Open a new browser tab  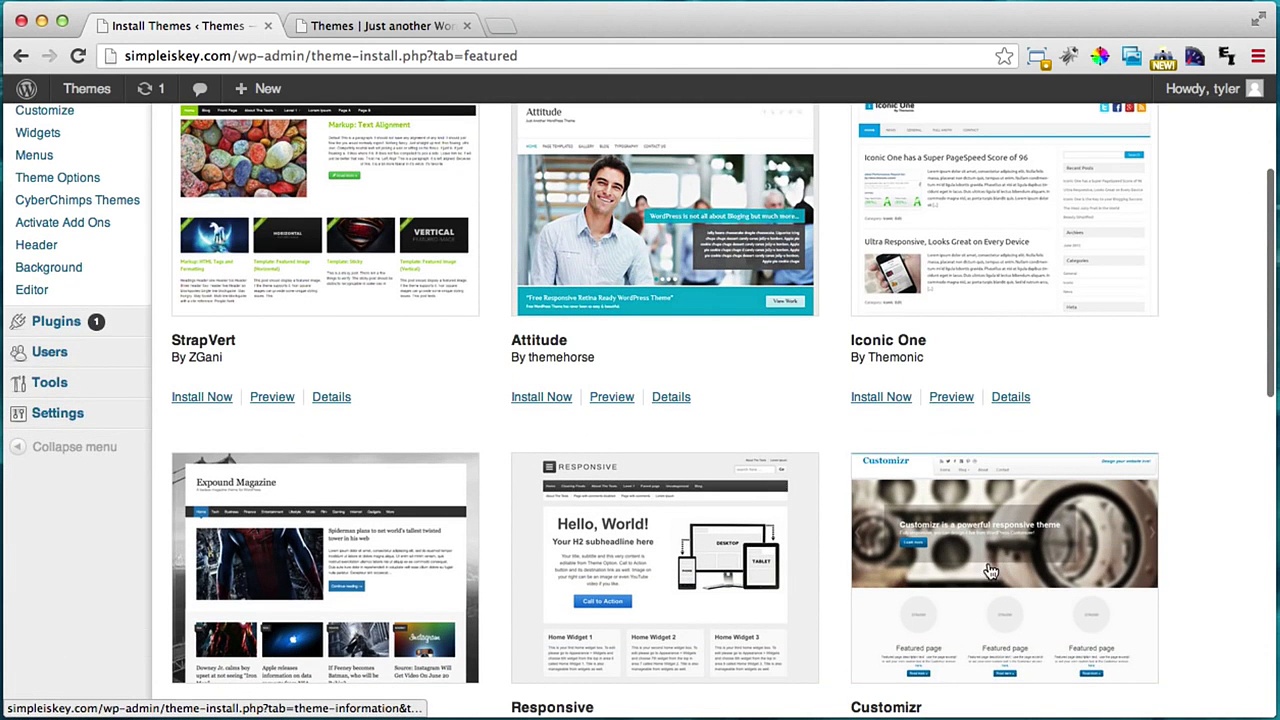pos(501,25)
